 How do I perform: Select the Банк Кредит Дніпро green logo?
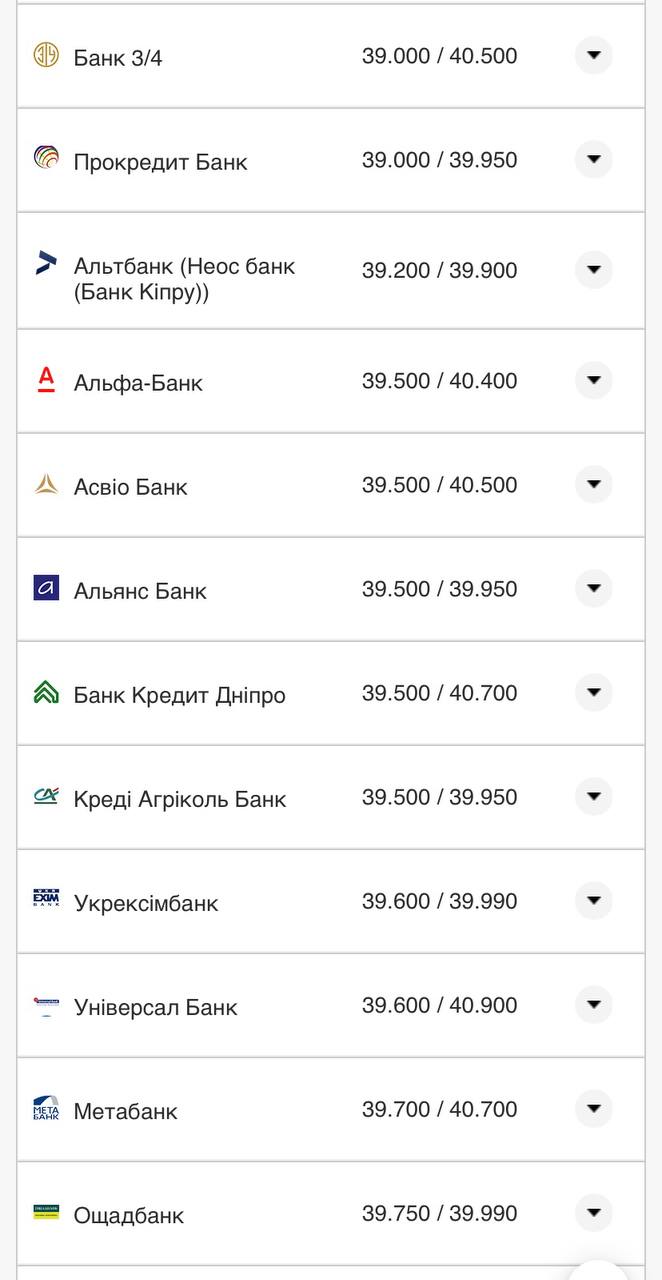click(44, 693)
